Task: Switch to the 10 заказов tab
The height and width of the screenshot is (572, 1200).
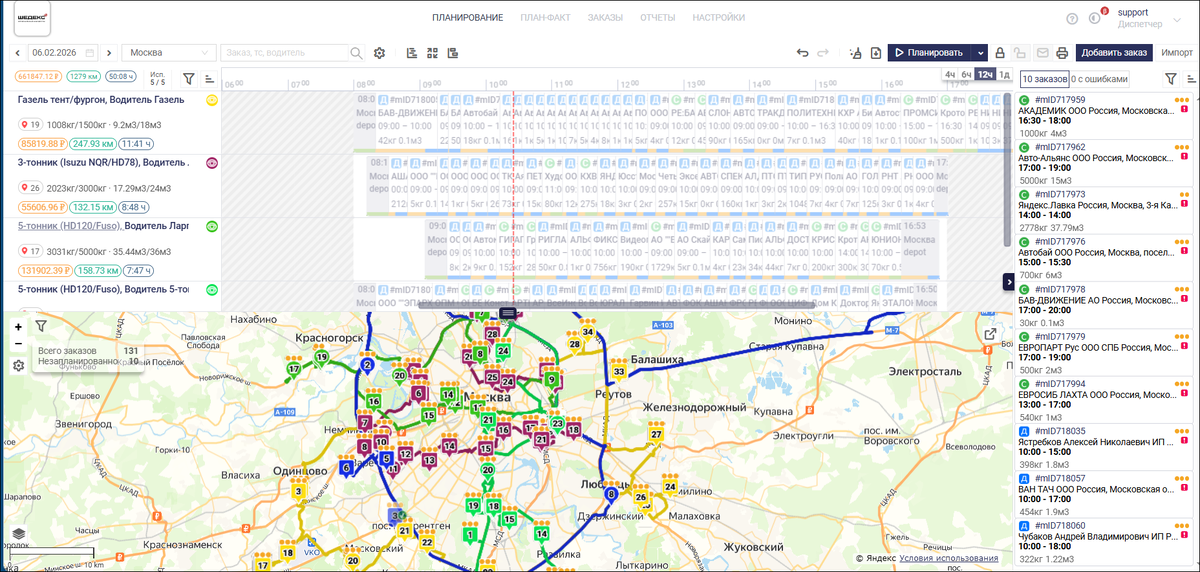Action: click(x=1044, y=79)
